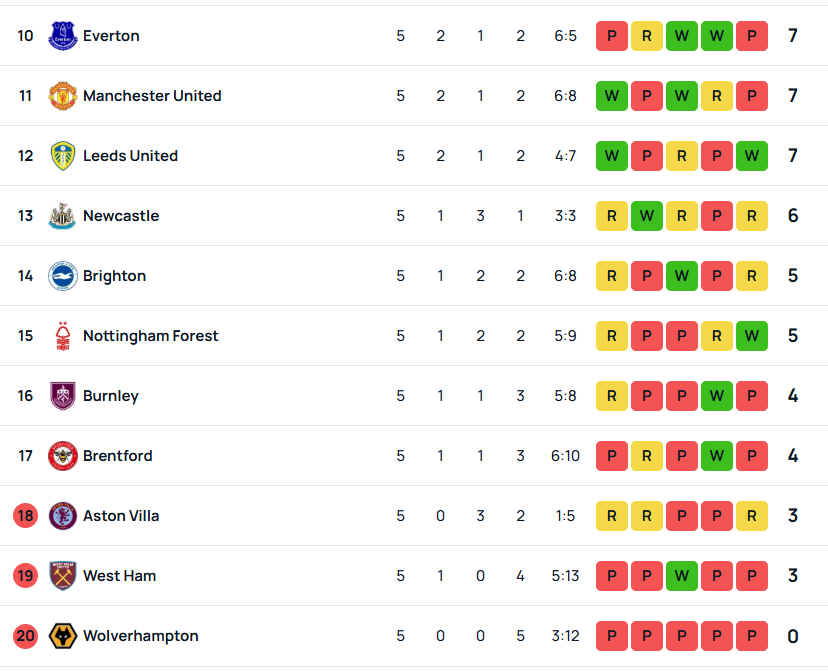Click the Leeds United club crest
Image resolution: width=828 pixels, height=671 pixels.
pyautogui.click(x=63, y=156)
